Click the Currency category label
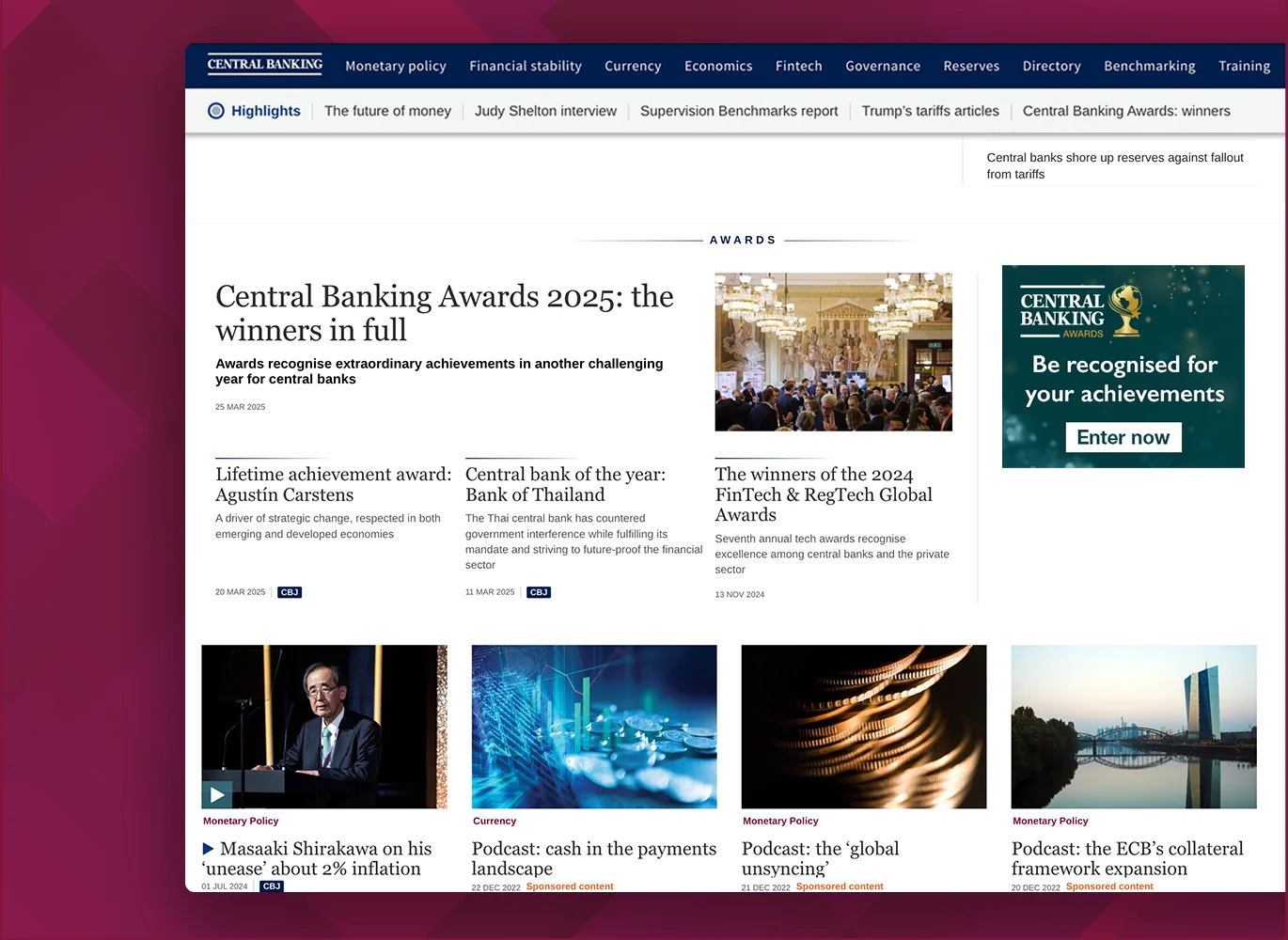The height and width of the screenshot is (940, 1288). tap(495, 821)
